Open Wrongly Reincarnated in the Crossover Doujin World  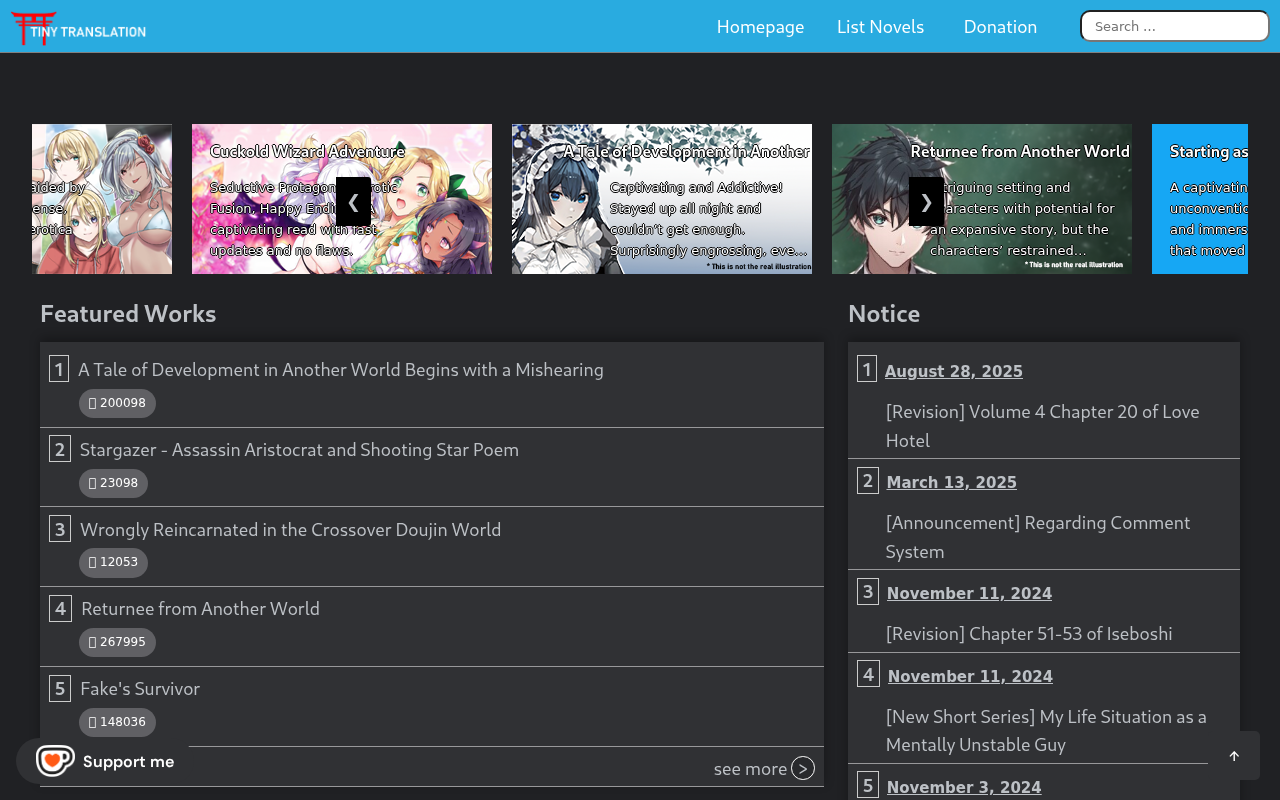(x=290, y=530)
